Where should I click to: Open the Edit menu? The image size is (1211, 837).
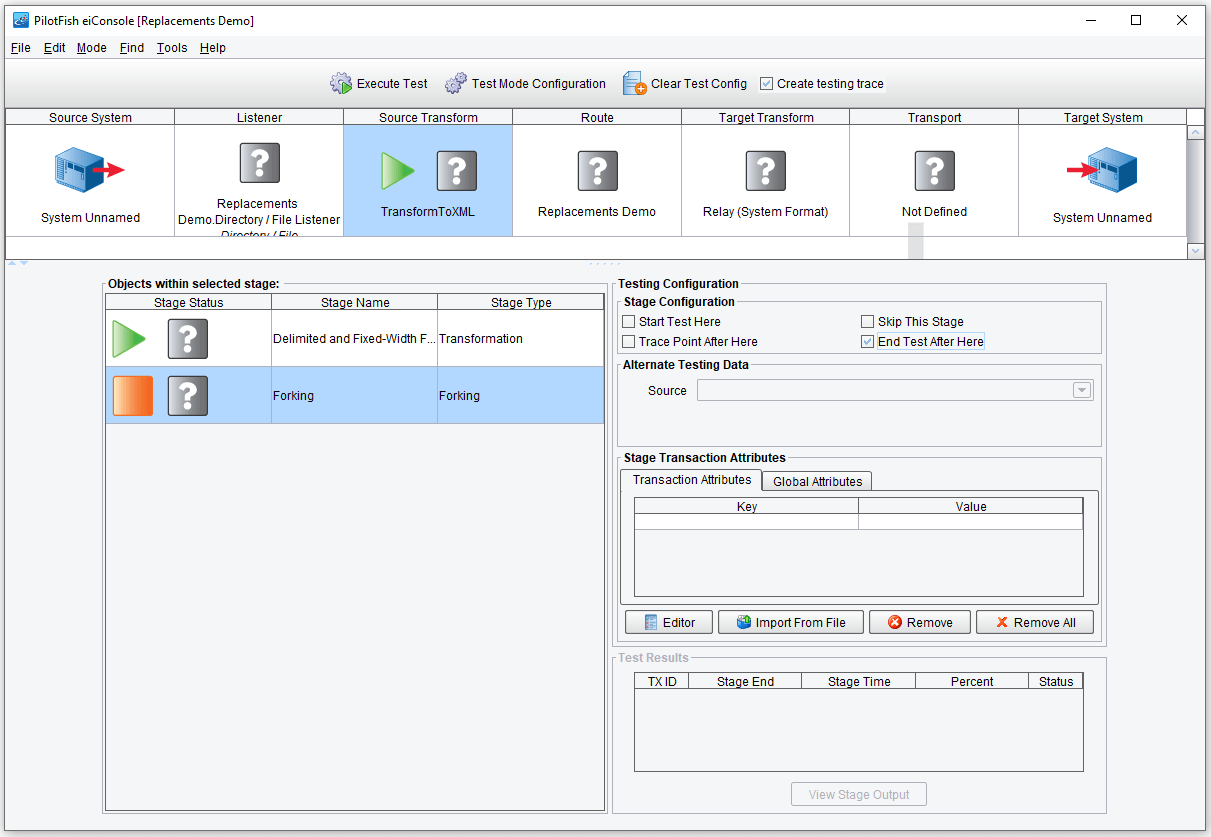(x=55, y=48)
